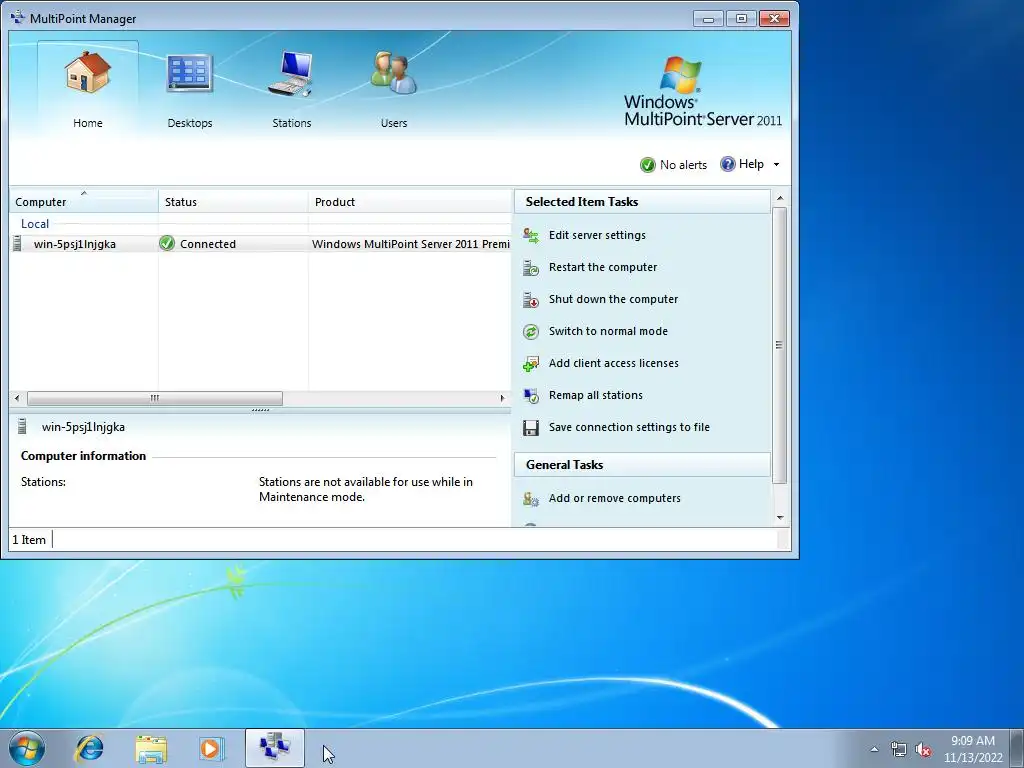The height and width of the screenshot is (768, 1024).
Task: Click the Stations: label in details pane
Action: [x=43, y=482]
